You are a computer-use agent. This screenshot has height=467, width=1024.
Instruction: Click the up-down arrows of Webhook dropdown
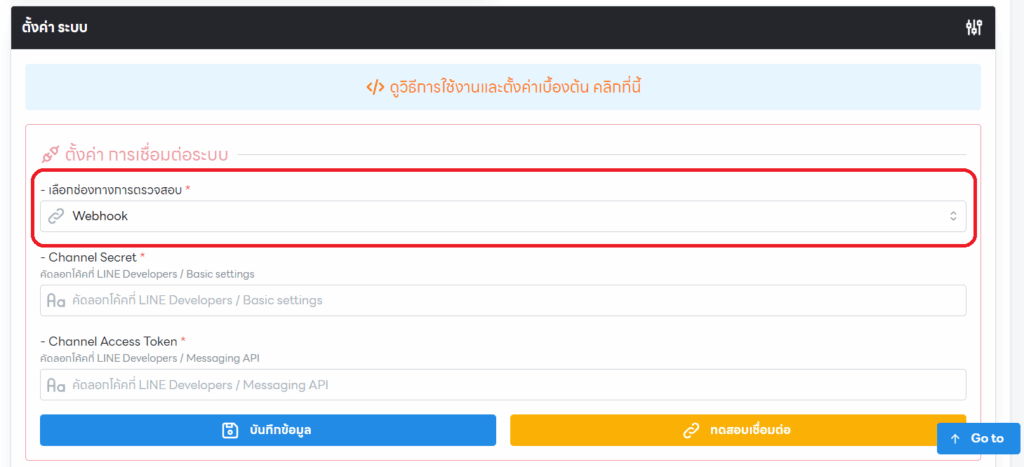953,216
